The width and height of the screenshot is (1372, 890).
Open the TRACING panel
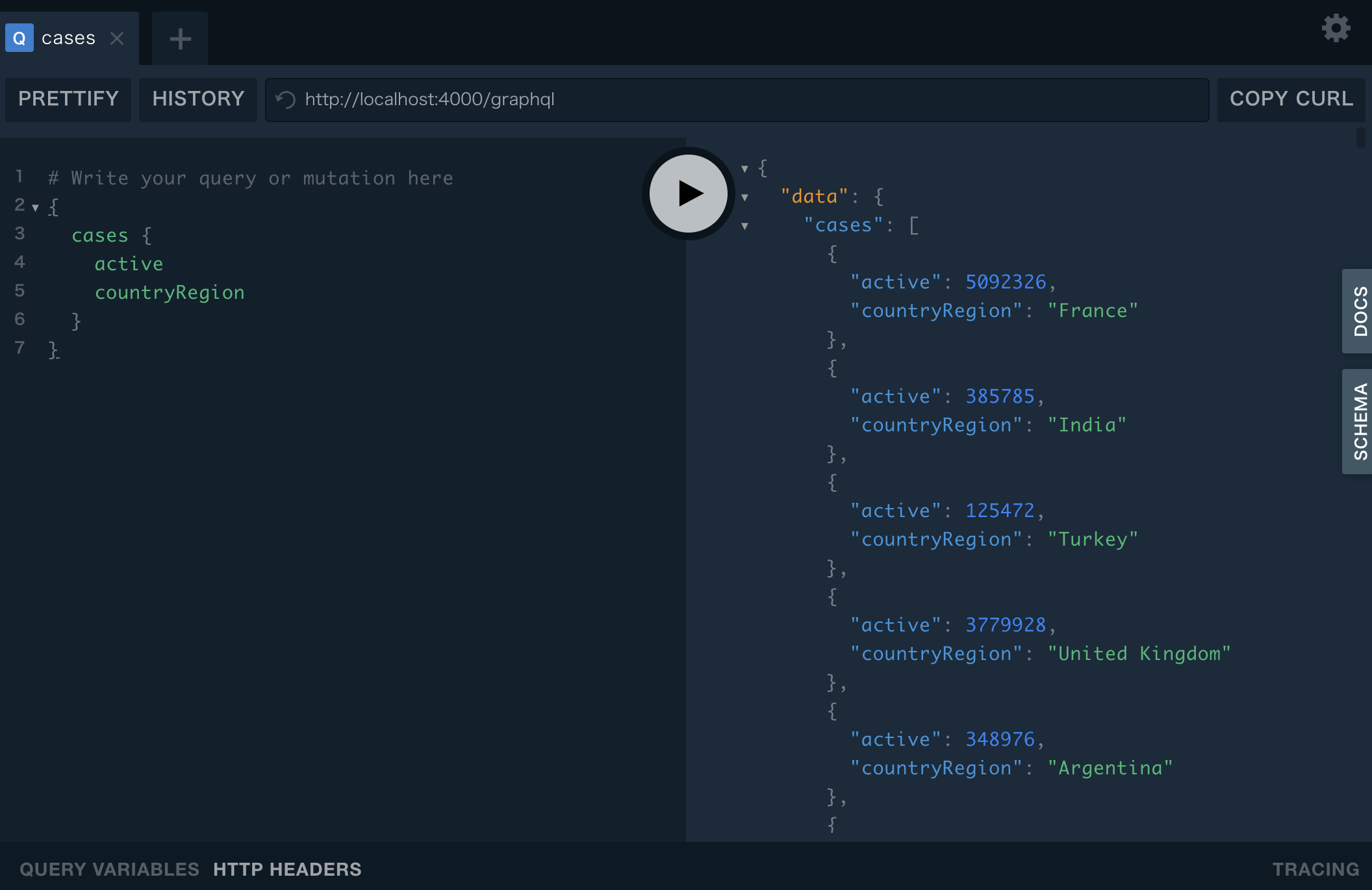point(1315,869)
